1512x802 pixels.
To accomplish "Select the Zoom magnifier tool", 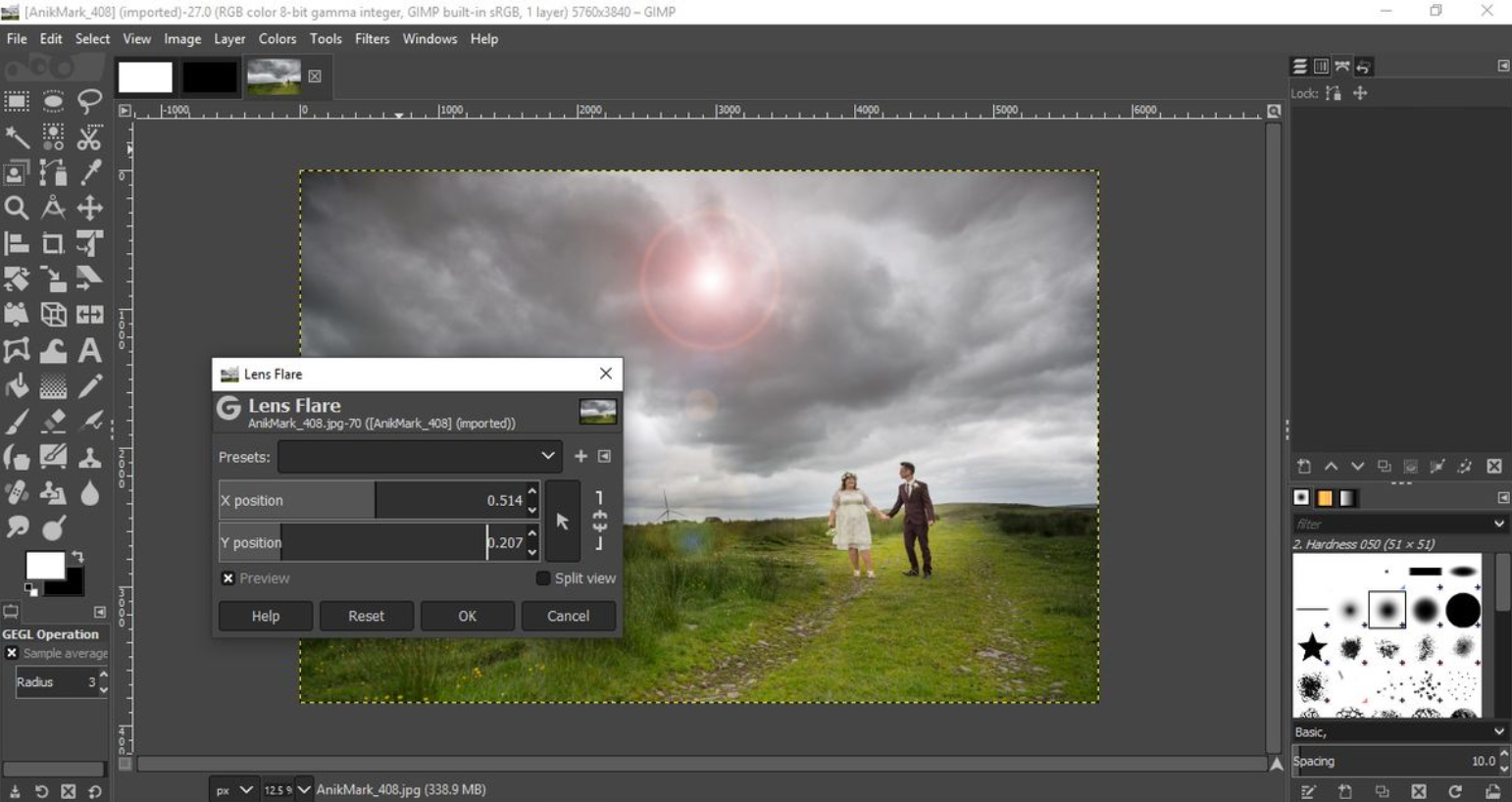I will click(17, 208).
